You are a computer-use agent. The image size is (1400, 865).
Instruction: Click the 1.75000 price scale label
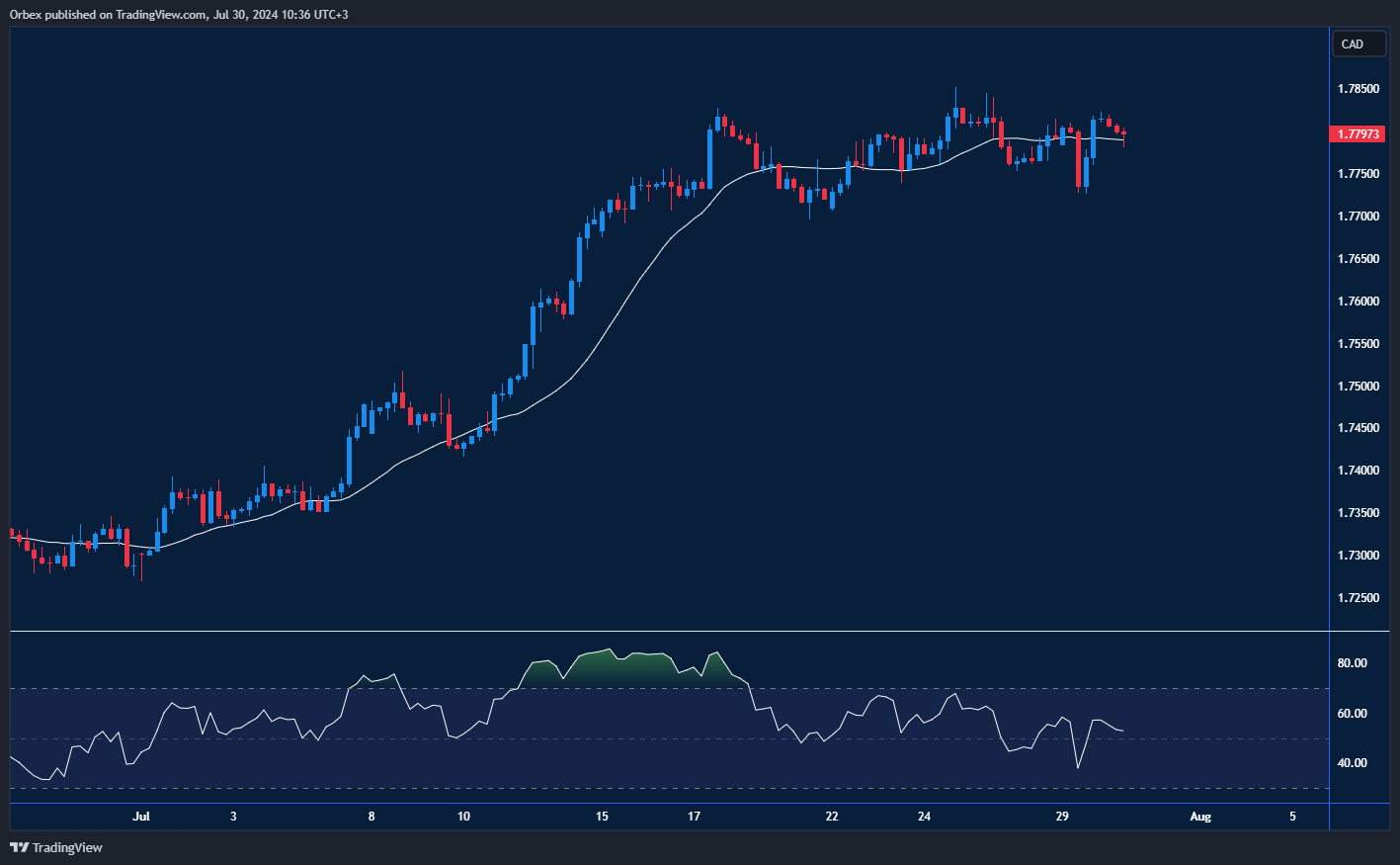[x=1359, y=387]
